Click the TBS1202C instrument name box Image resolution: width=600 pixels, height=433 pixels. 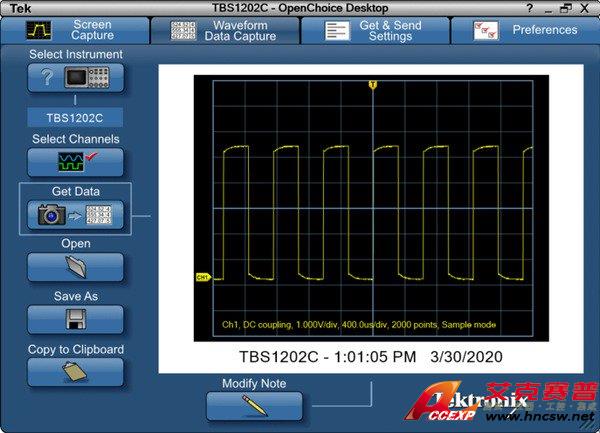pos(76,117)
